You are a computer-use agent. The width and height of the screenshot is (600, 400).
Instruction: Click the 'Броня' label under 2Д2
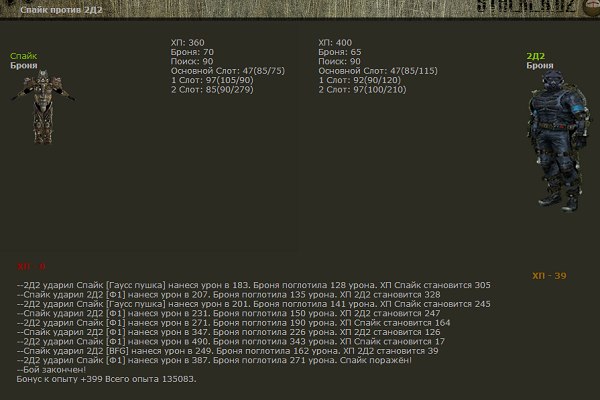(x=540, y=65)
